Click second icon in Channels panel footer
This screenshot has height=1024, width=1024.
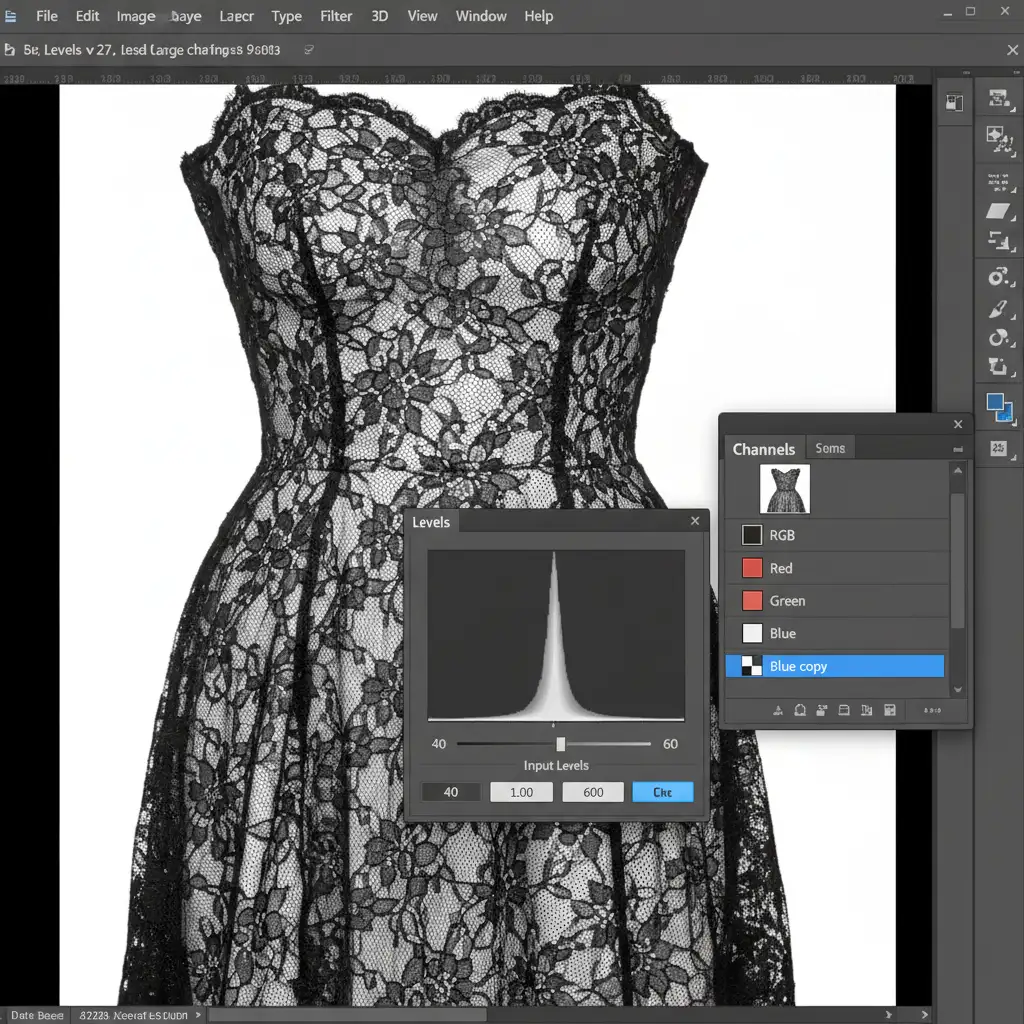point(799,710)
